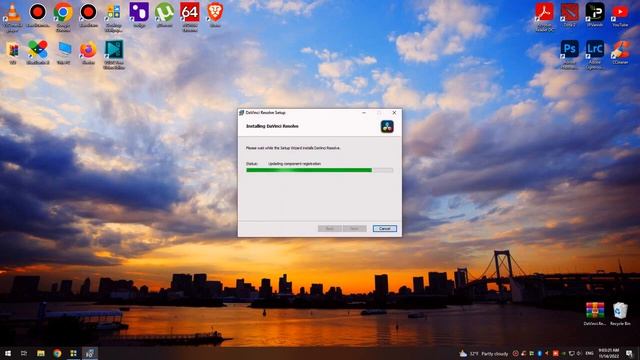Click the 'Updating component registration' status text
The height and width of the screenshot is (360, 640).
click(x=295, y=164)
